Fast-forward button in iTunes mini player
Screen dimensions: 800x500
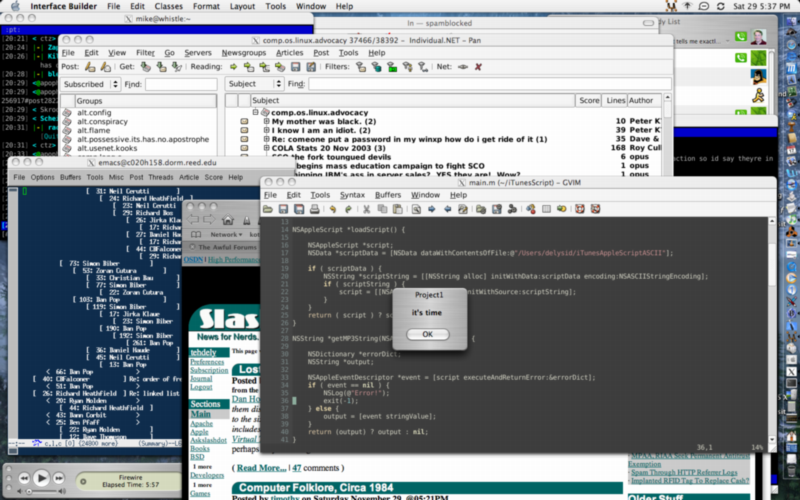click(59, 478)
